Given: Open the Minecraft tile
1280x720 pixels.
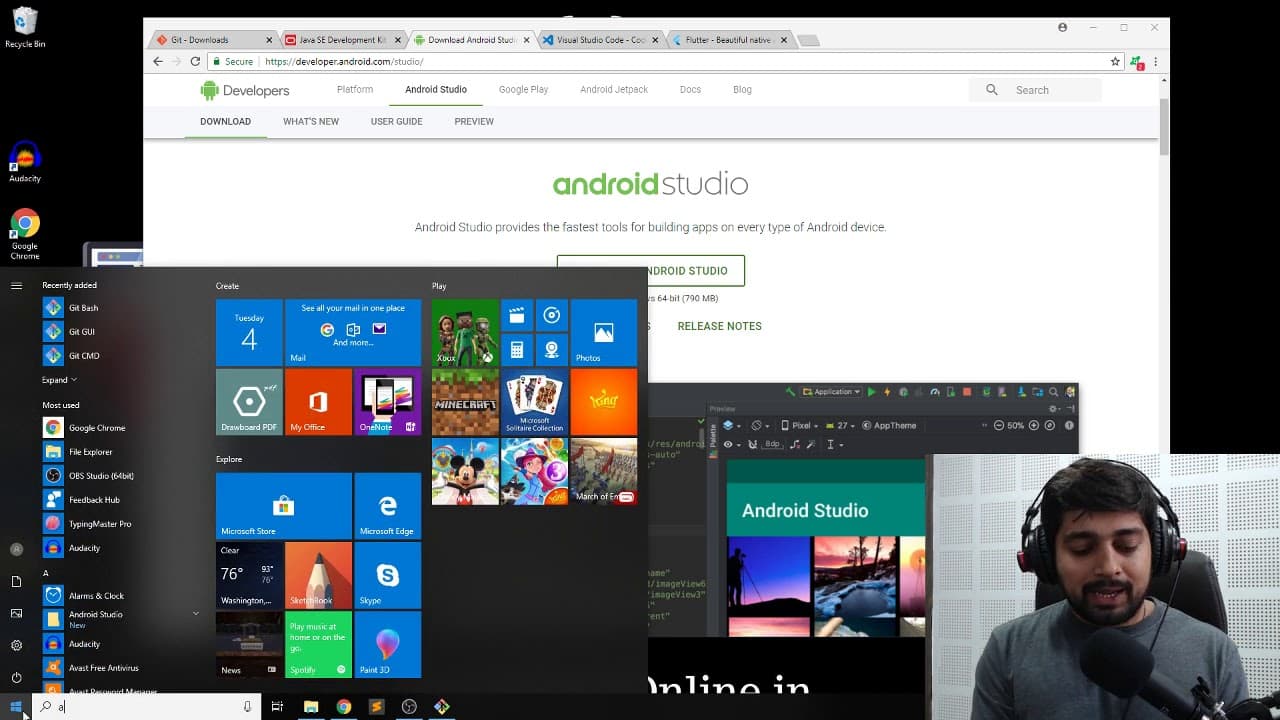Looking at the screenshot, I should (465, 402).
